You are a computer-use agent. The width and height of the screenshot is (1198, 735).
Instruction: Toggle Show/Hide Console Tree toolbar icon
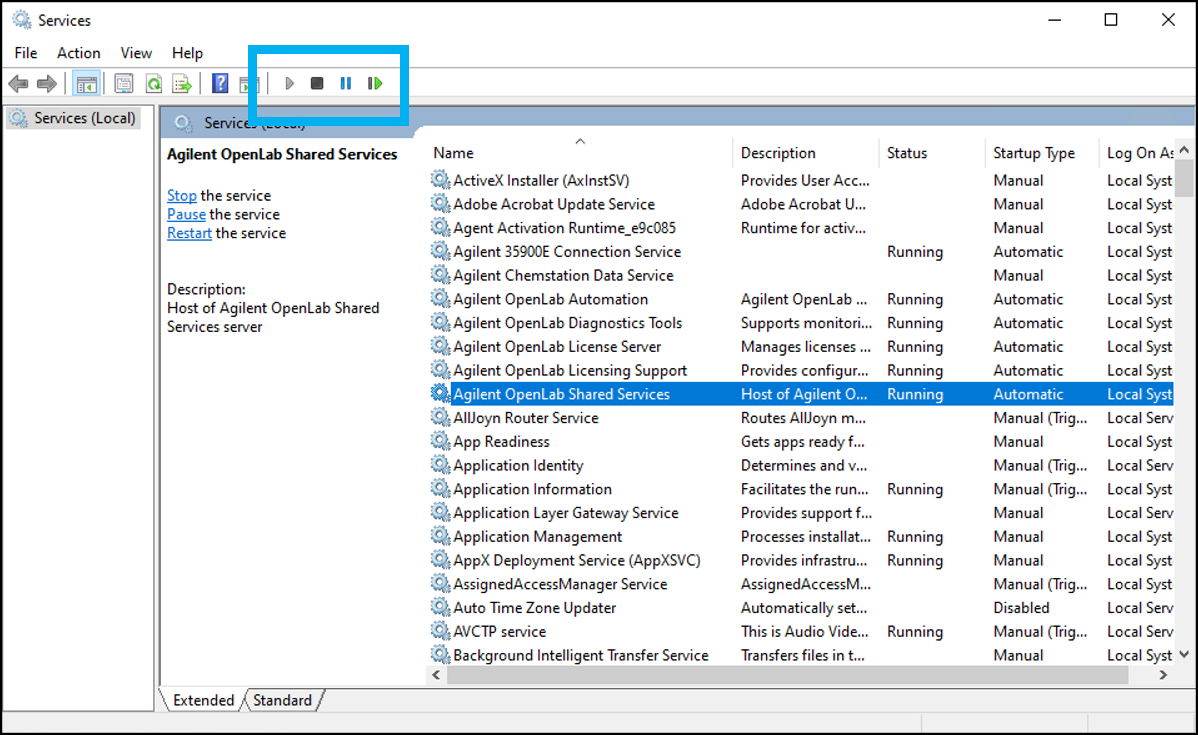pyautogui.click(x=86, y=83)
